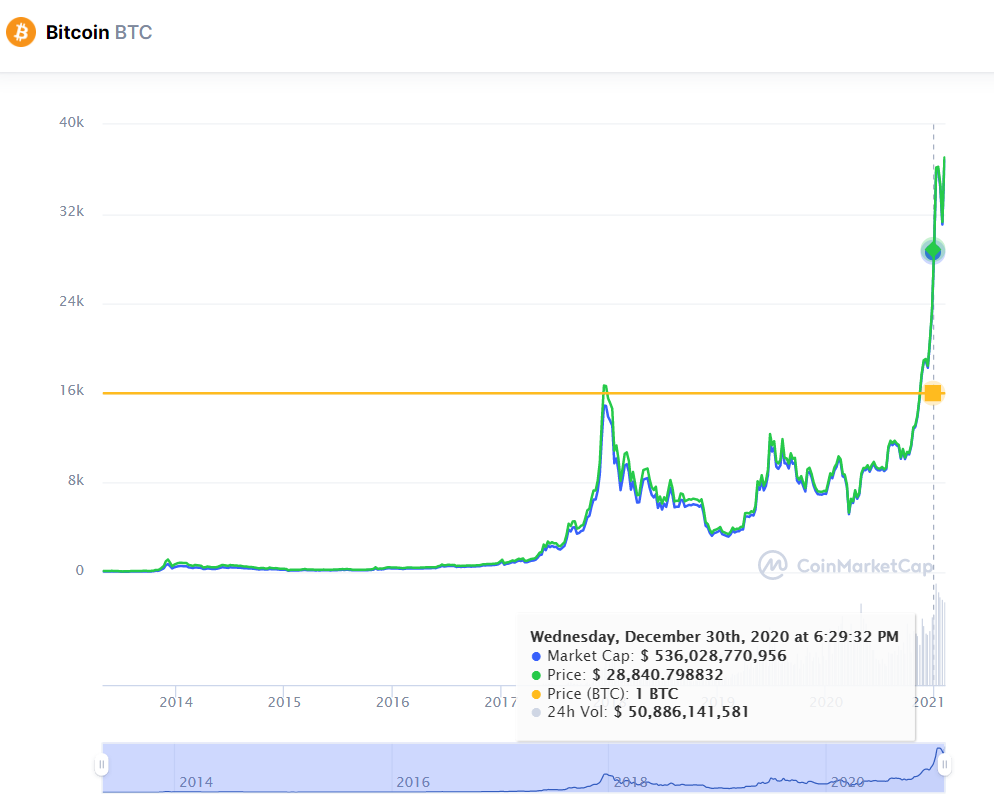Click the orange Bitcoin logo icon
This screenshot has height=807, width=994.
coord(21,32)
